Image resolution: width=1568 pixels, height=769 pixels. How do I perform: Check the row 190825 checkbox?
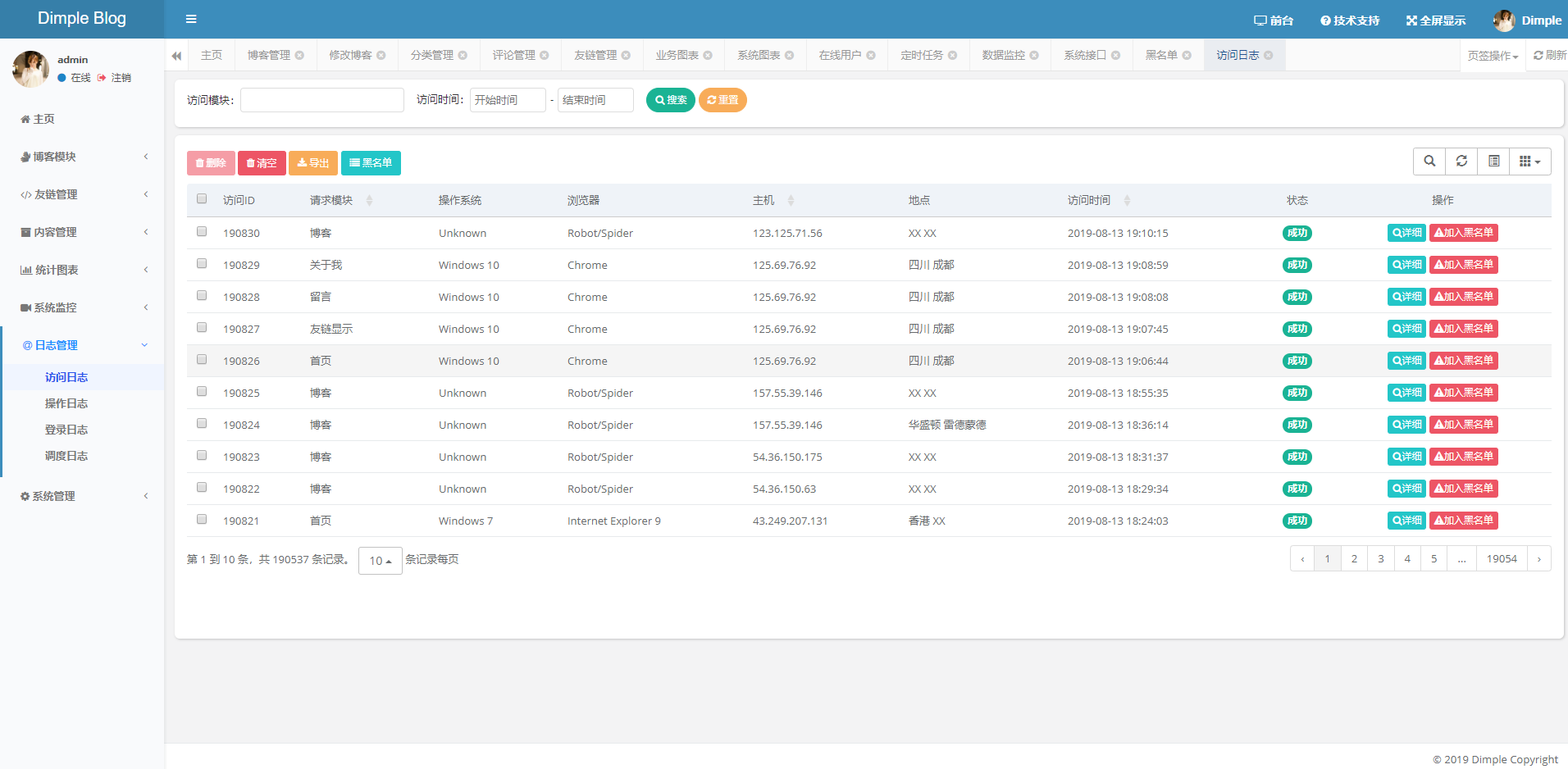click(202, 392)
